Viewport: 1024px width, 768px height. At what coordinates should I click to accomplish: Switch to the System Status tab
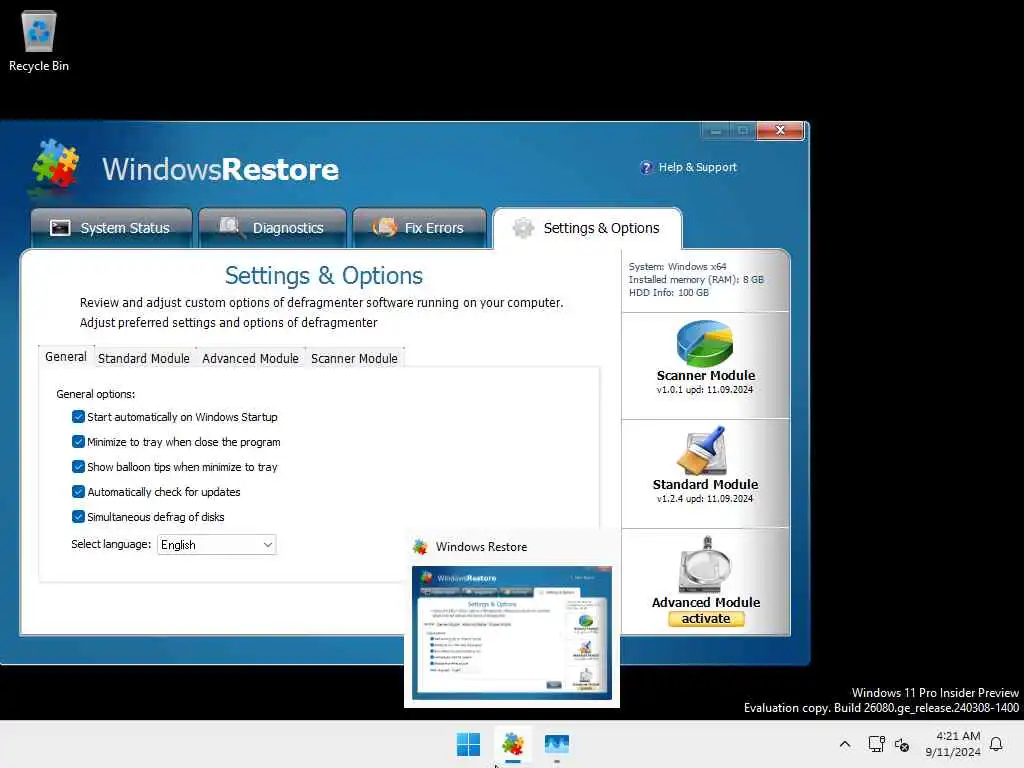click(112, 228)
